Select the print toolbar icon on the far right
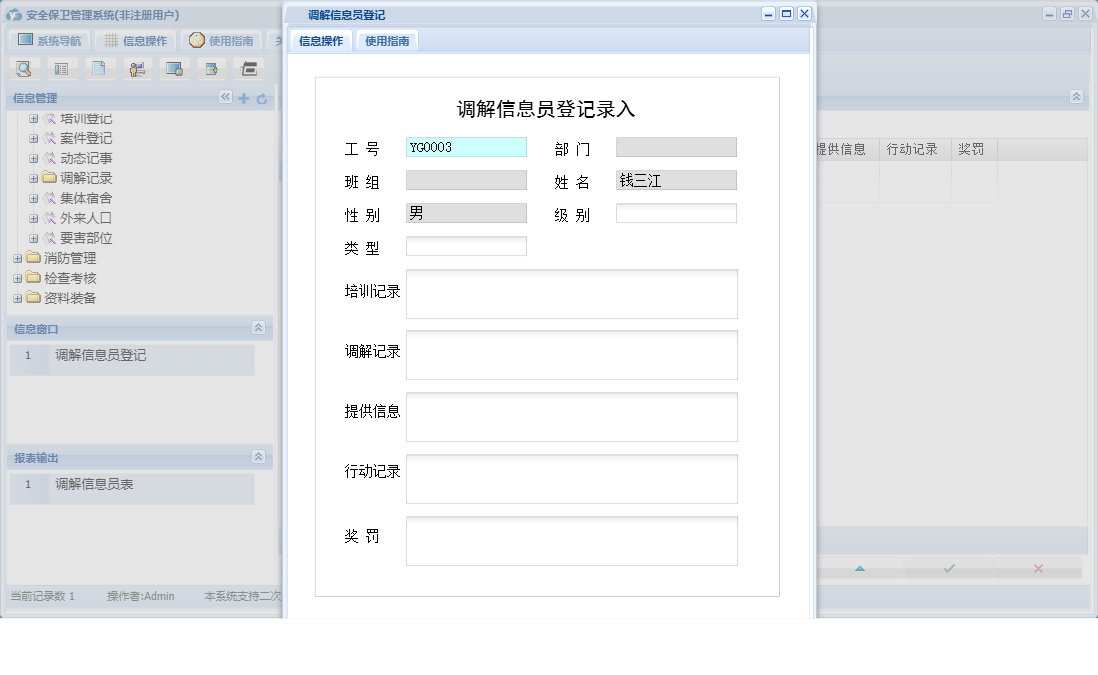 click(x=248, y=68)
